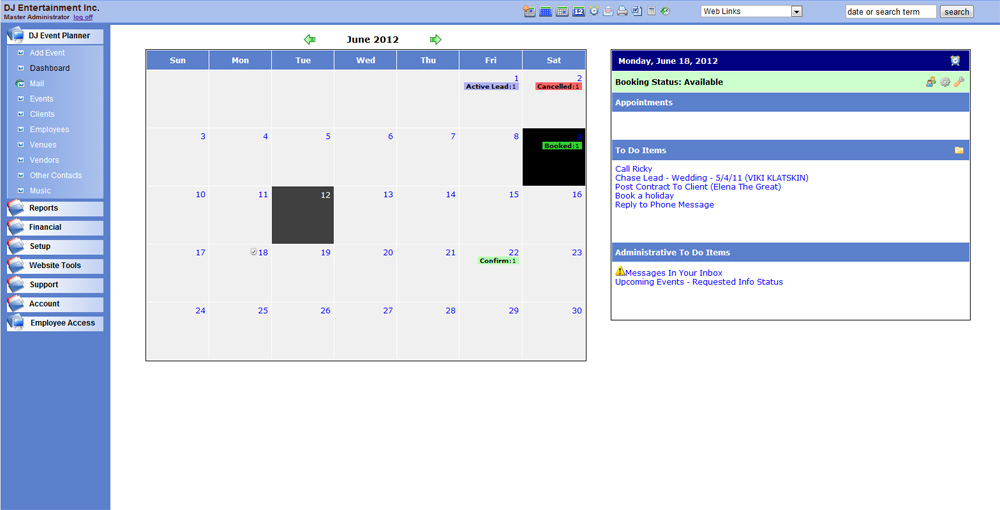
Task: Open the folder icon in the To Do Items header
Action: pyautogui.click(x=959, y=150)
